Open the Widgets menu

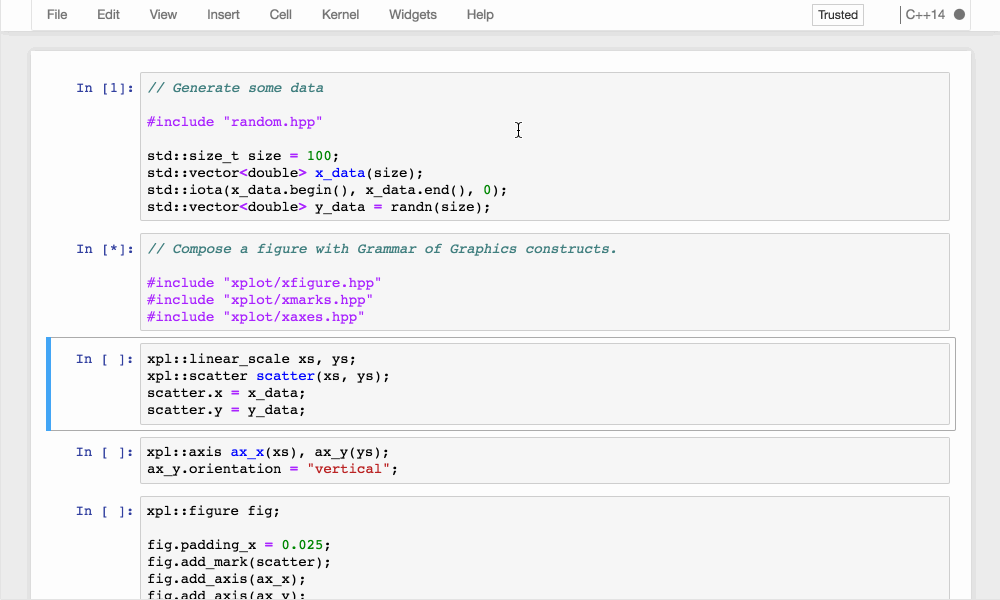pos(413,15)
